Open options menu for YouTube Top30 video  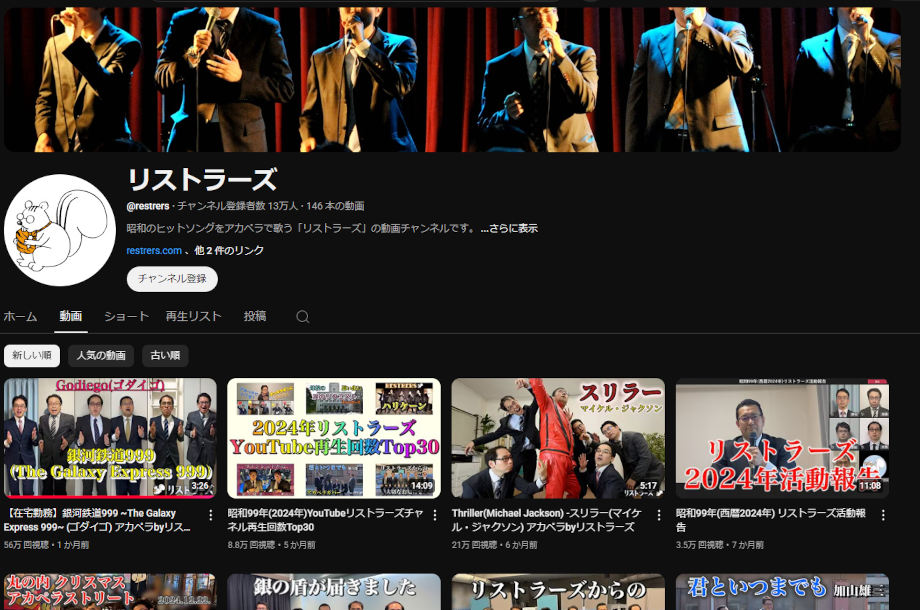point(434,515)
